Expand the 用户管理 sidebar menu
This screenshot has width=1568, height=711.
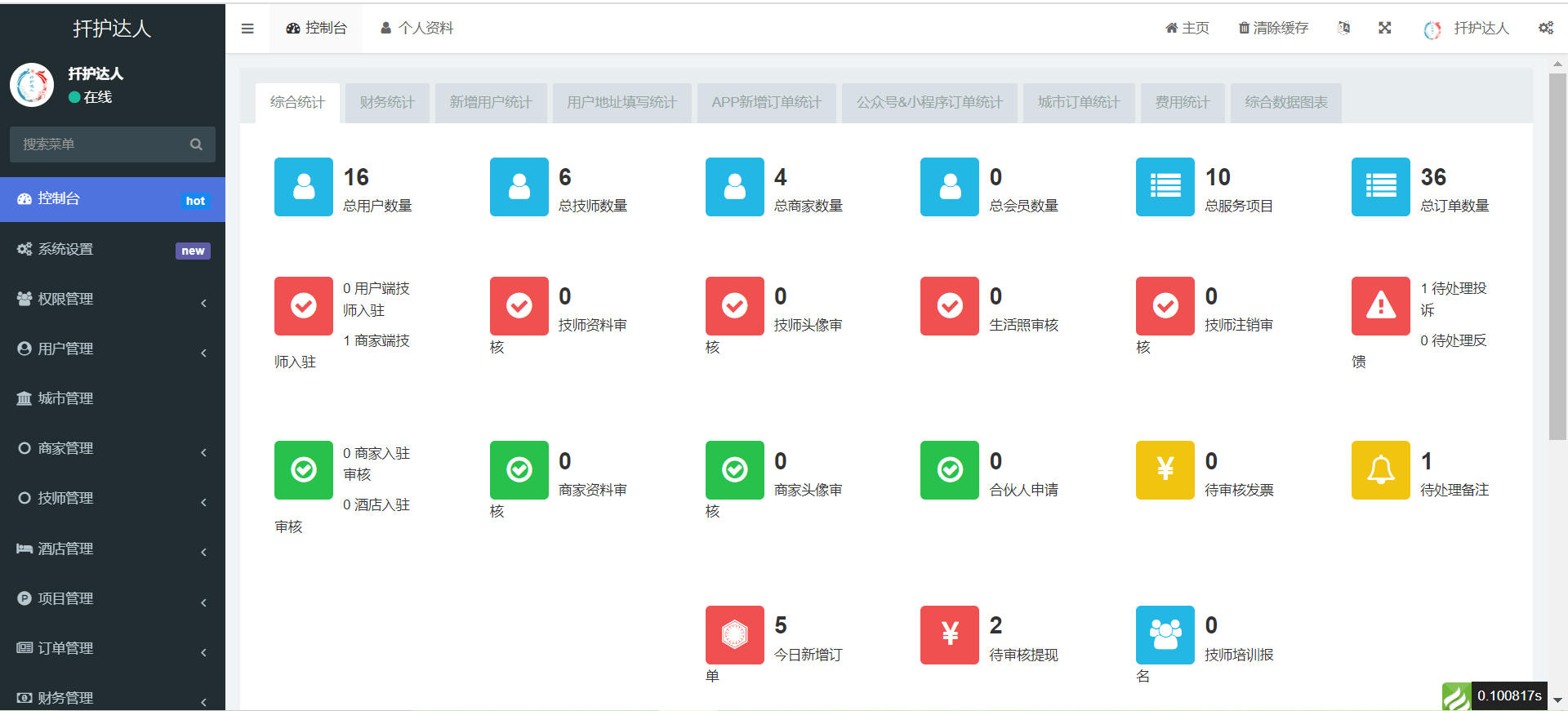113,349
